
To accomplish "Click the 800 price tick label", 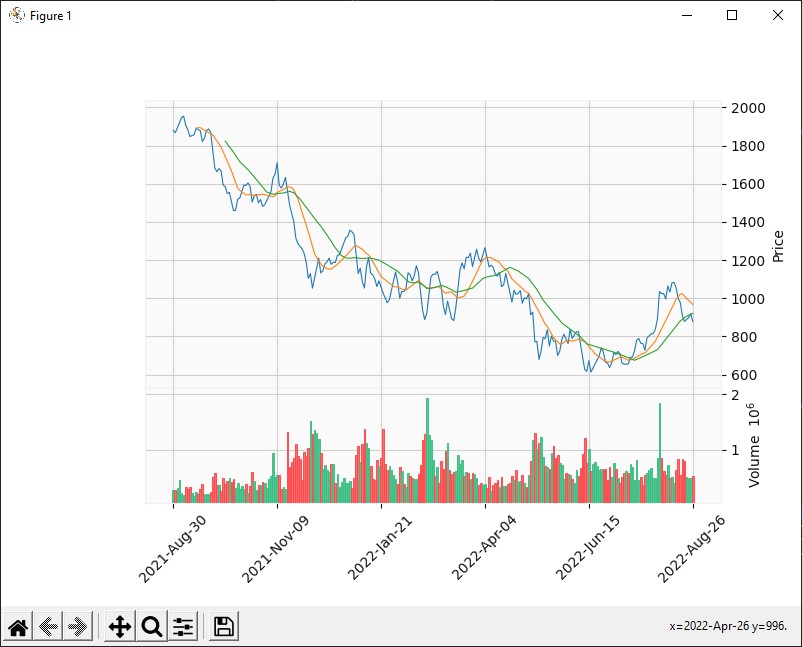I will pyautogui.click(x=744, y=337).
